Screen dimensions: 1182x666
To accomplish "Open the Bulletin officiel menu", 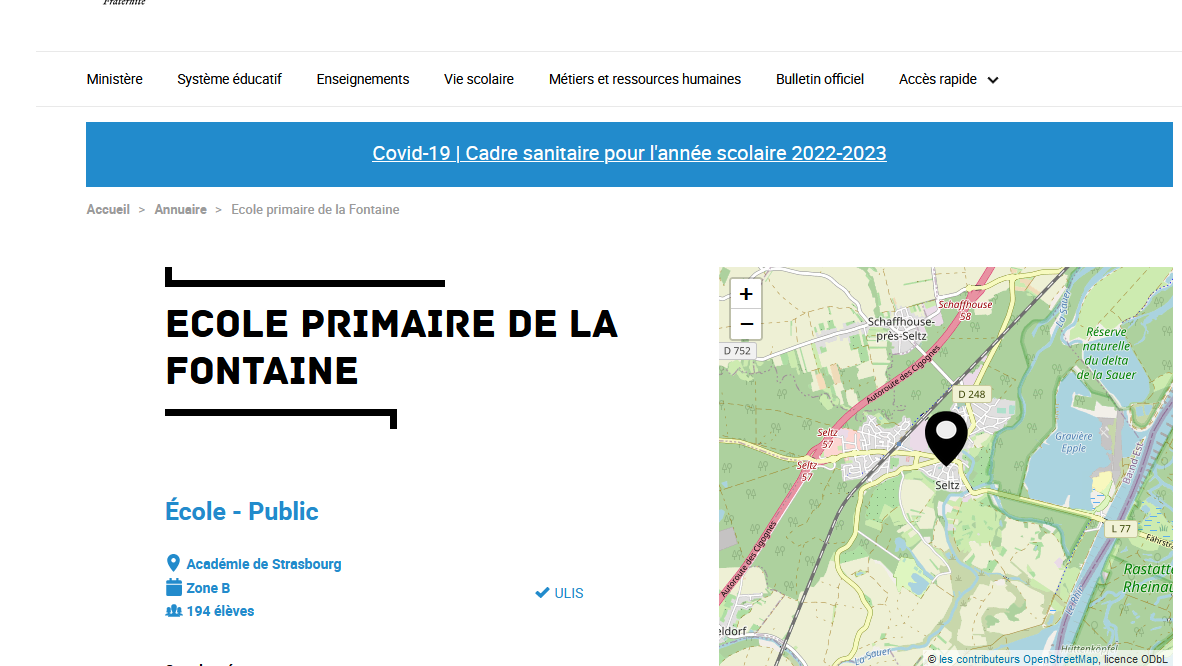I will point(820,79).
